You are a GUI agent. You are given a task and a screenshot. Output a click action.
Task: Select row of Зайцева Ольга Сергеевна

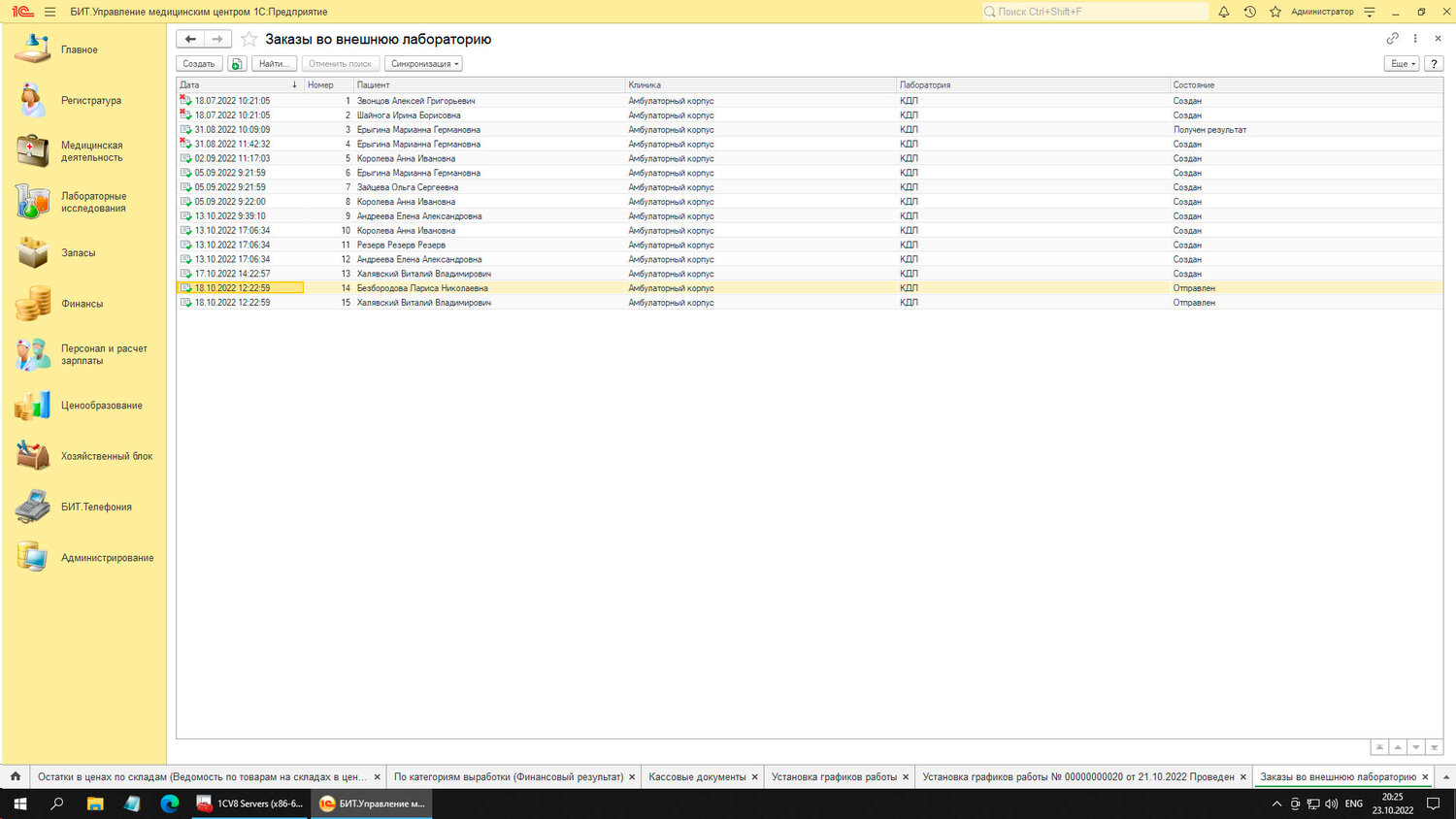(810, 187)
